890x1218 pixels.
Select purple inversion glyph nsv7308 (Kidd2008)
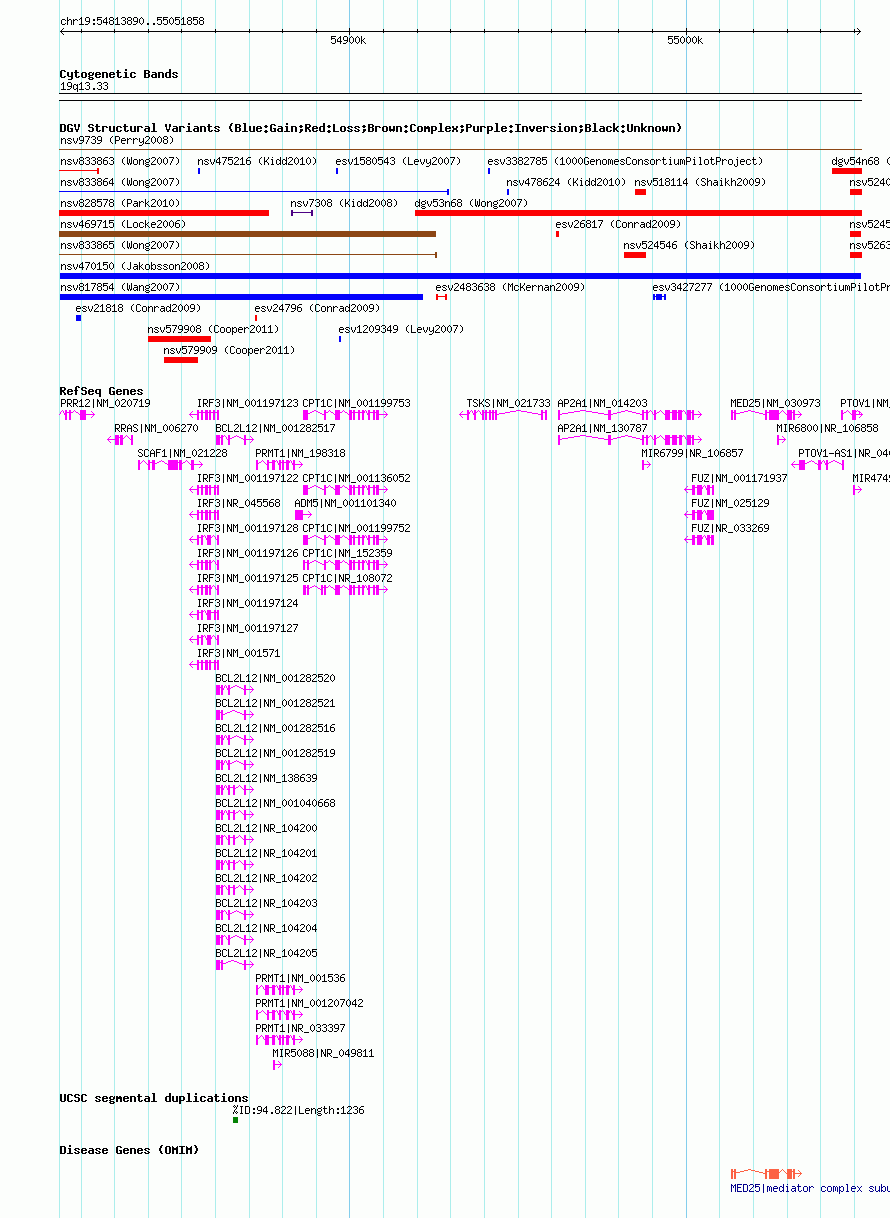[x=302, y=213]
